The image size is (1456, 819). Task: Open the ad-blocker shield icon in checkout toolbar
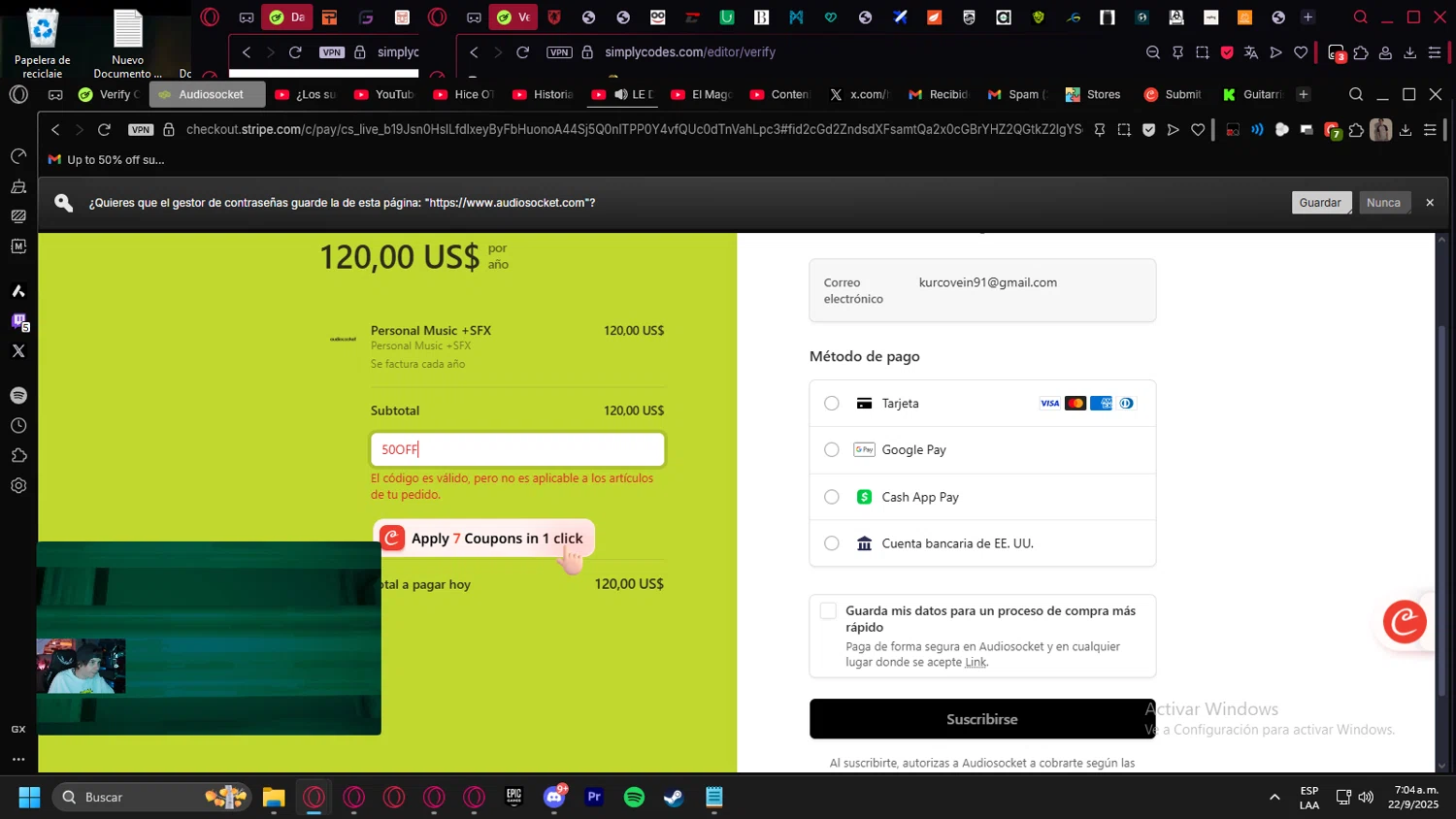[x=1149, y=129]
